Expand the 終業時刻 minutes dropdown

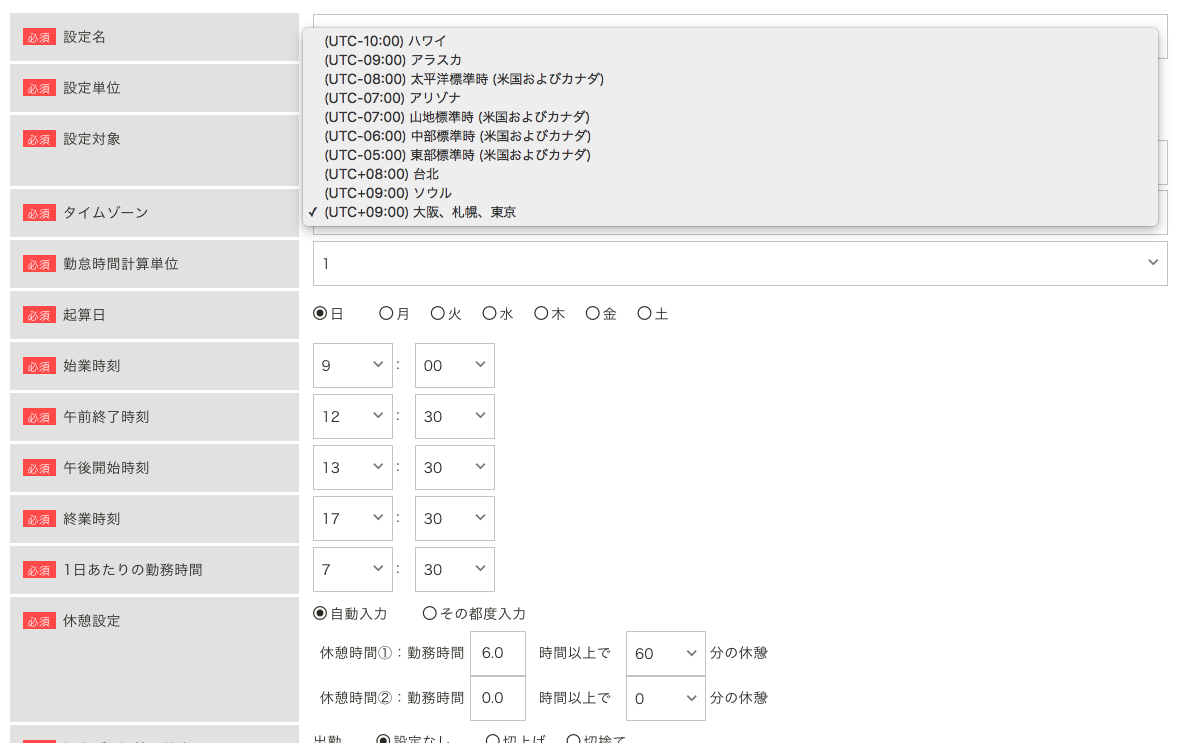[454, 519]
